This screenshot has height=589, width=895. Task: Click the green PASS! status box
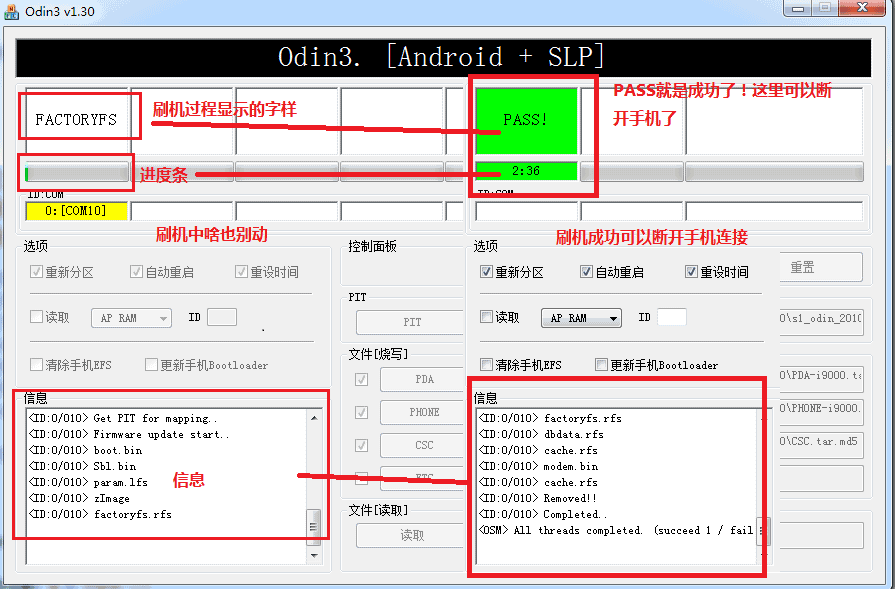coord(526,120)
